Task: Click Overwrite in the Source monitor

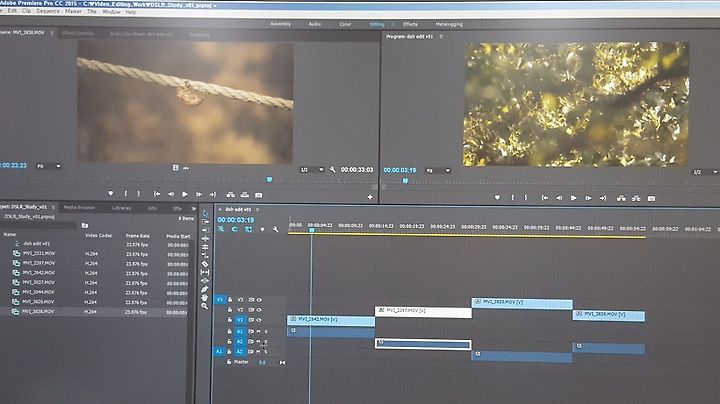Action: (x=245, y=195)
